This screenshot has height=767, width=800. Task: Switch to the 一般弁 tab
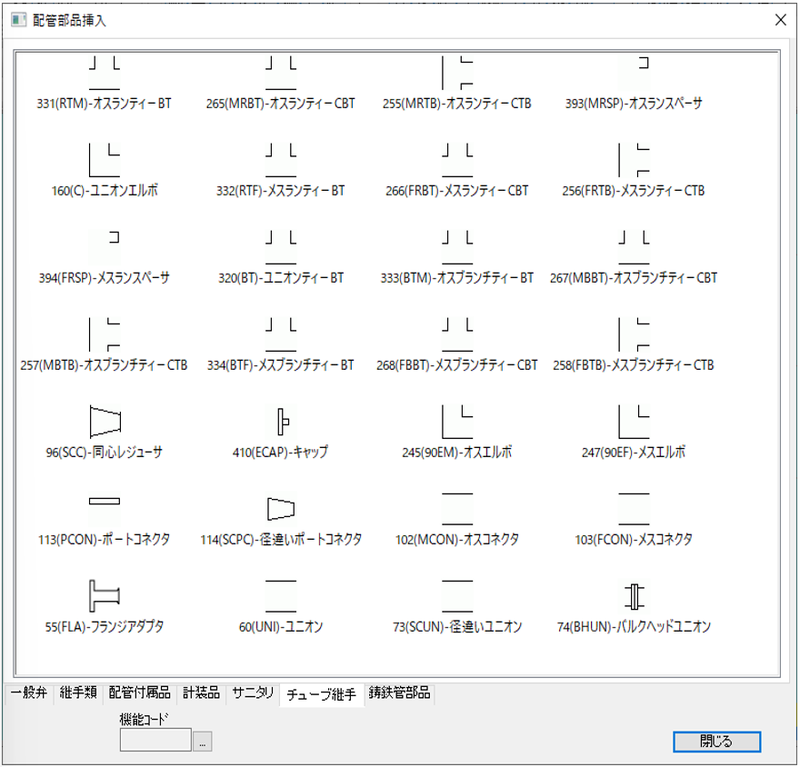[x=27, y=693]
